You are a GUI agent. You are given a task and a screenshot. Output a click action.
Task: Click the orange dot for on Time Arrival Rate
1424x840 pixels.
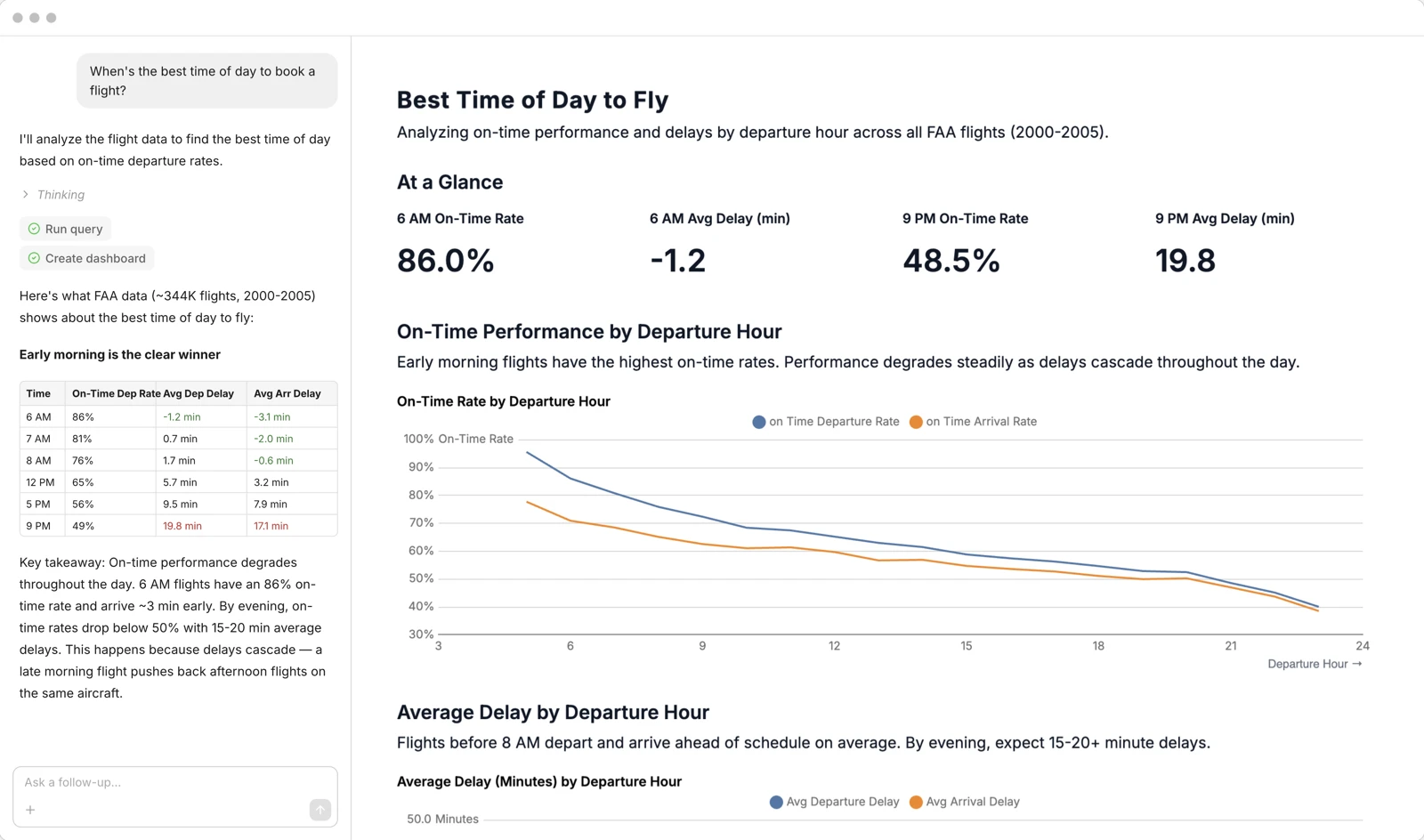(x=915, y=422)
